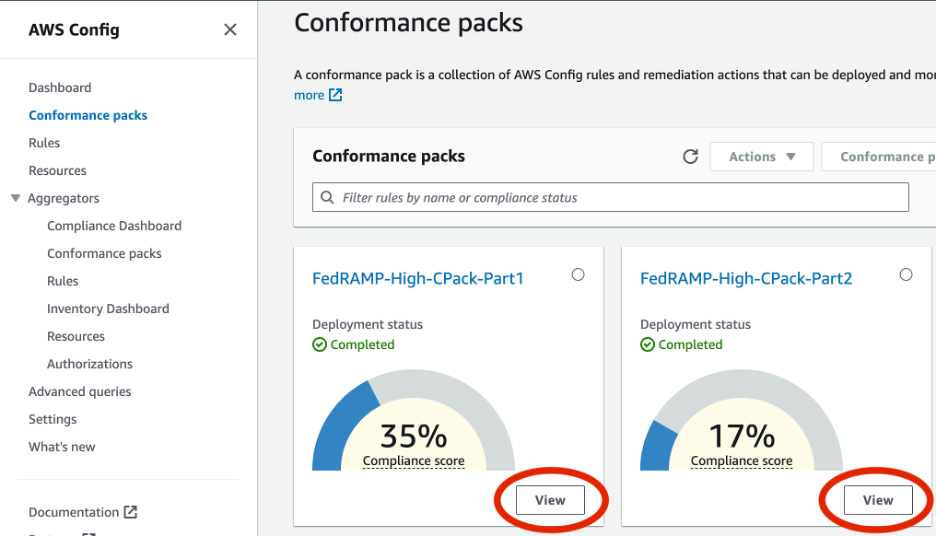Go to Dashboard in the sidebar
The height and width of the screenshot is (536, 936).
[60, 87]
